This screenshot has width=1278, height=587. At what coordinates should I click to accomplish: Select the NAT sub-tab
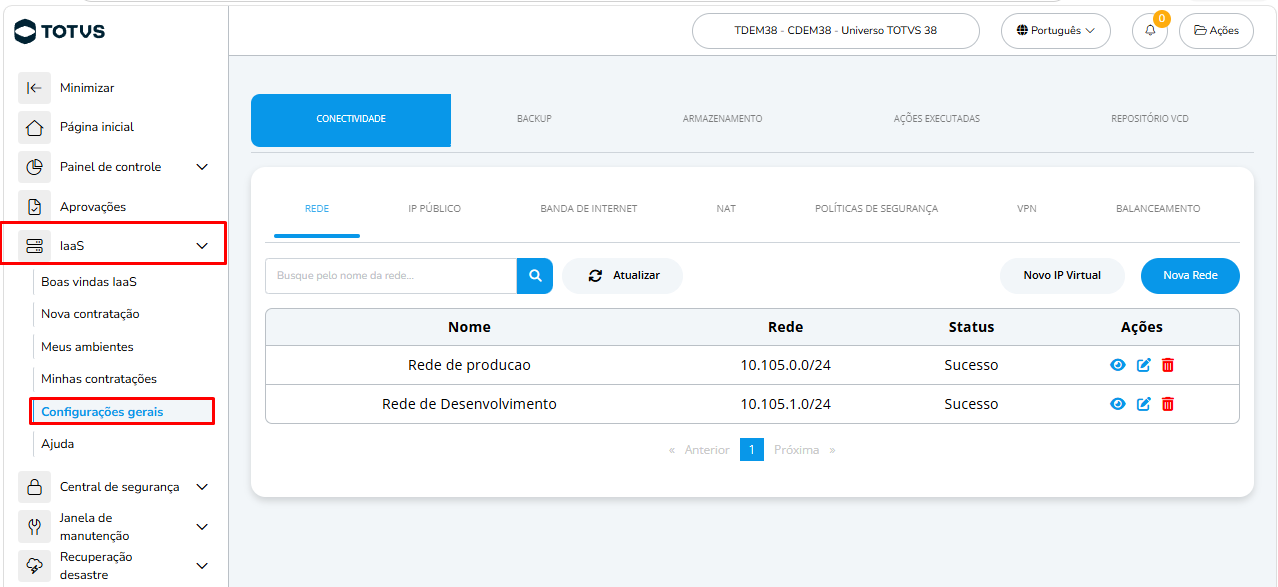coord(726,209)
